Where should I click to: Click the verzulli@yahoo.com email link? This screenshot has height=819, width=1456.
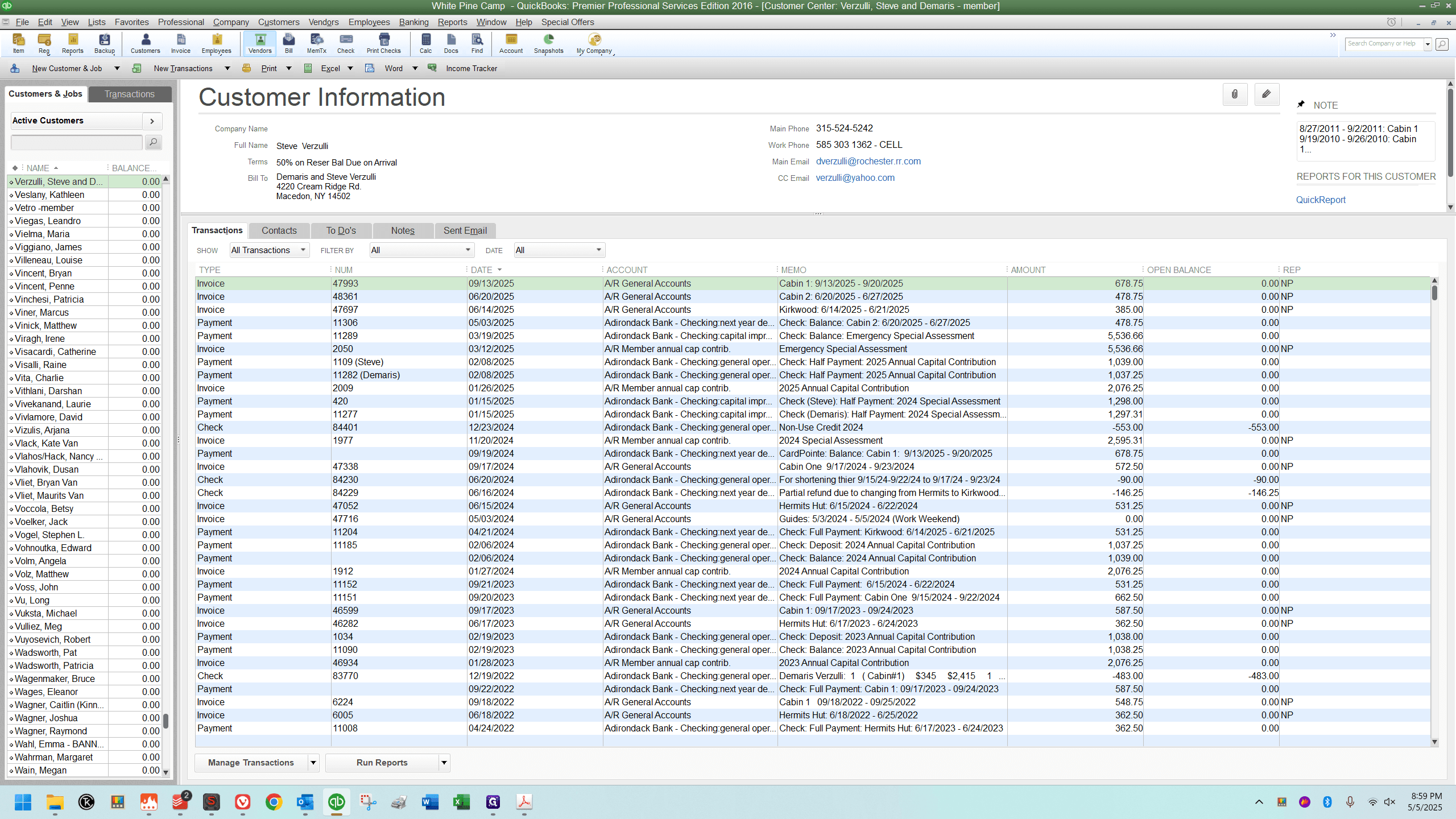[855, 177]
